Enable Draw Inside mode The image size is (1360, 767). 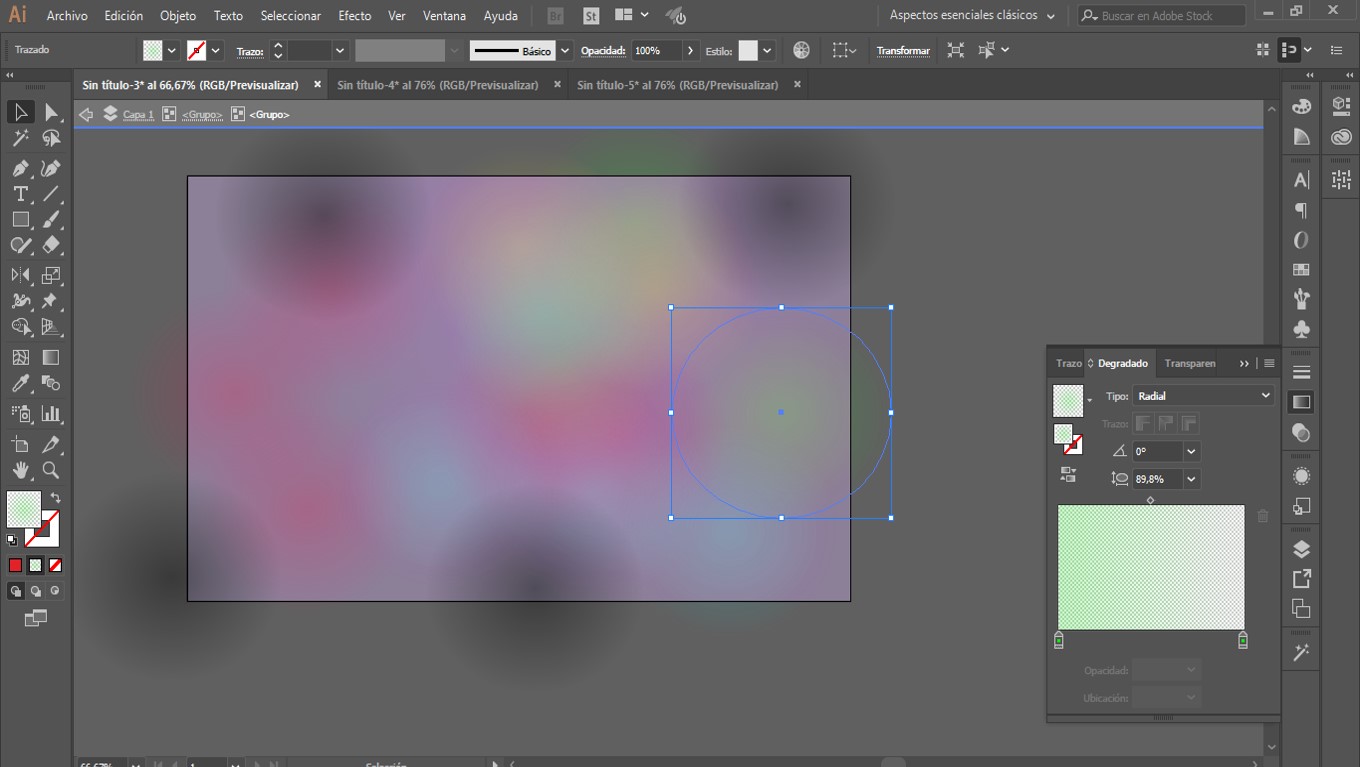(55, 591)
